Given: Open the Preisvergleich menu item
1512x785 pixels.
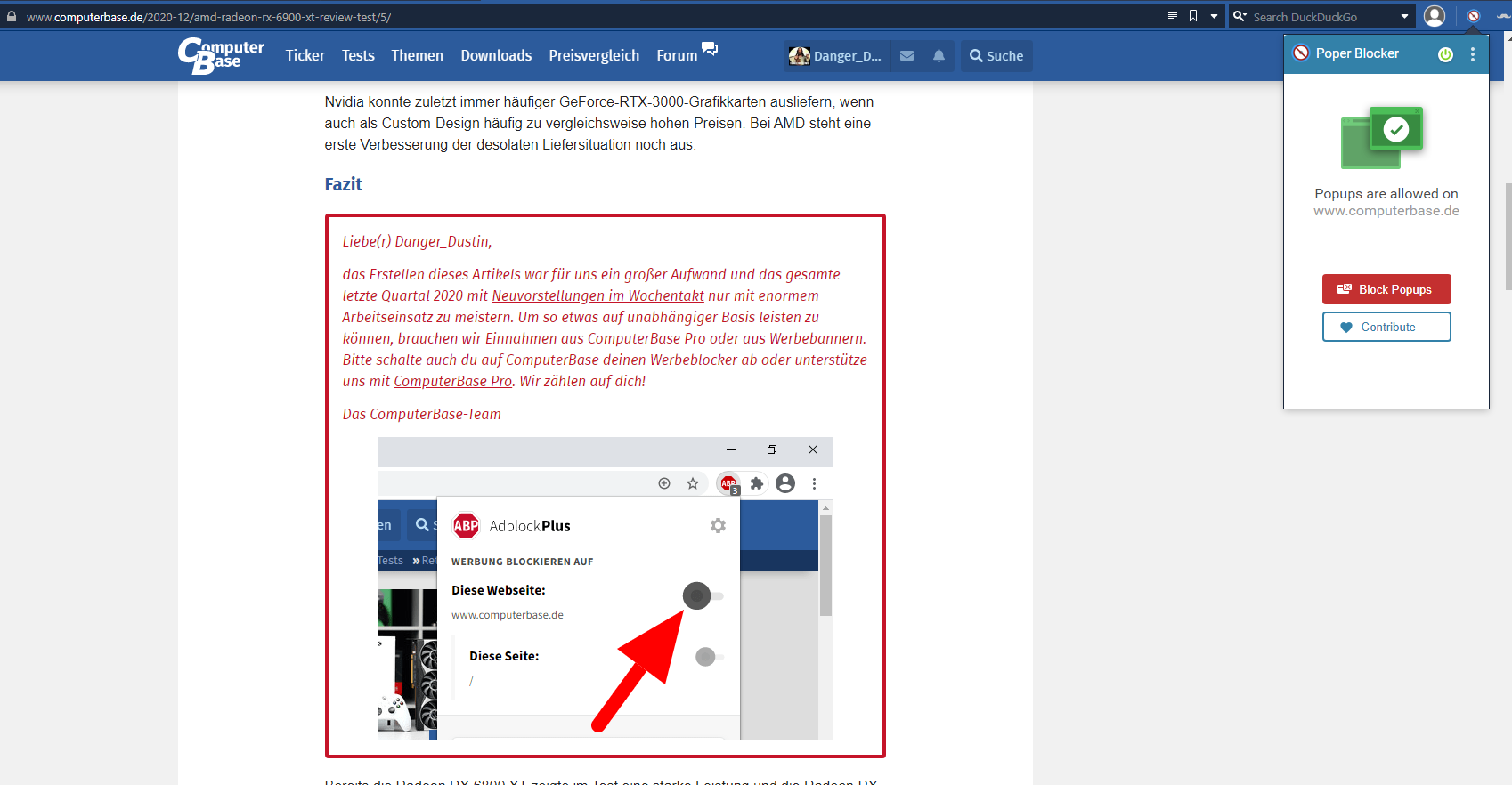Looking at the screenshot, I should point(594,55).
